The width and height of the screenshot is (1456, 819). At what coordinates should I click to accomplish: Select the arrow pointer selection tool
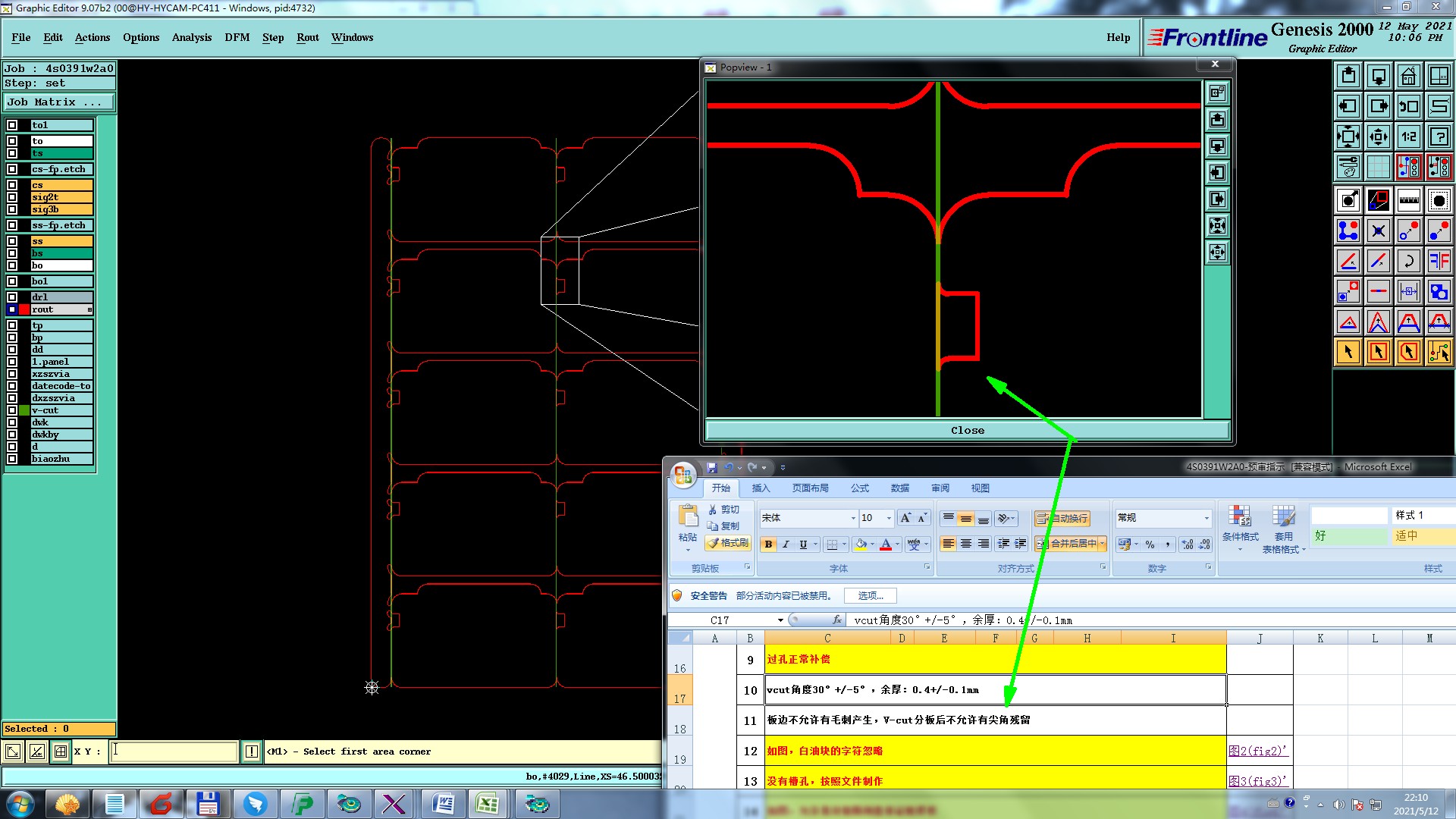click(x=1348, y=352)
